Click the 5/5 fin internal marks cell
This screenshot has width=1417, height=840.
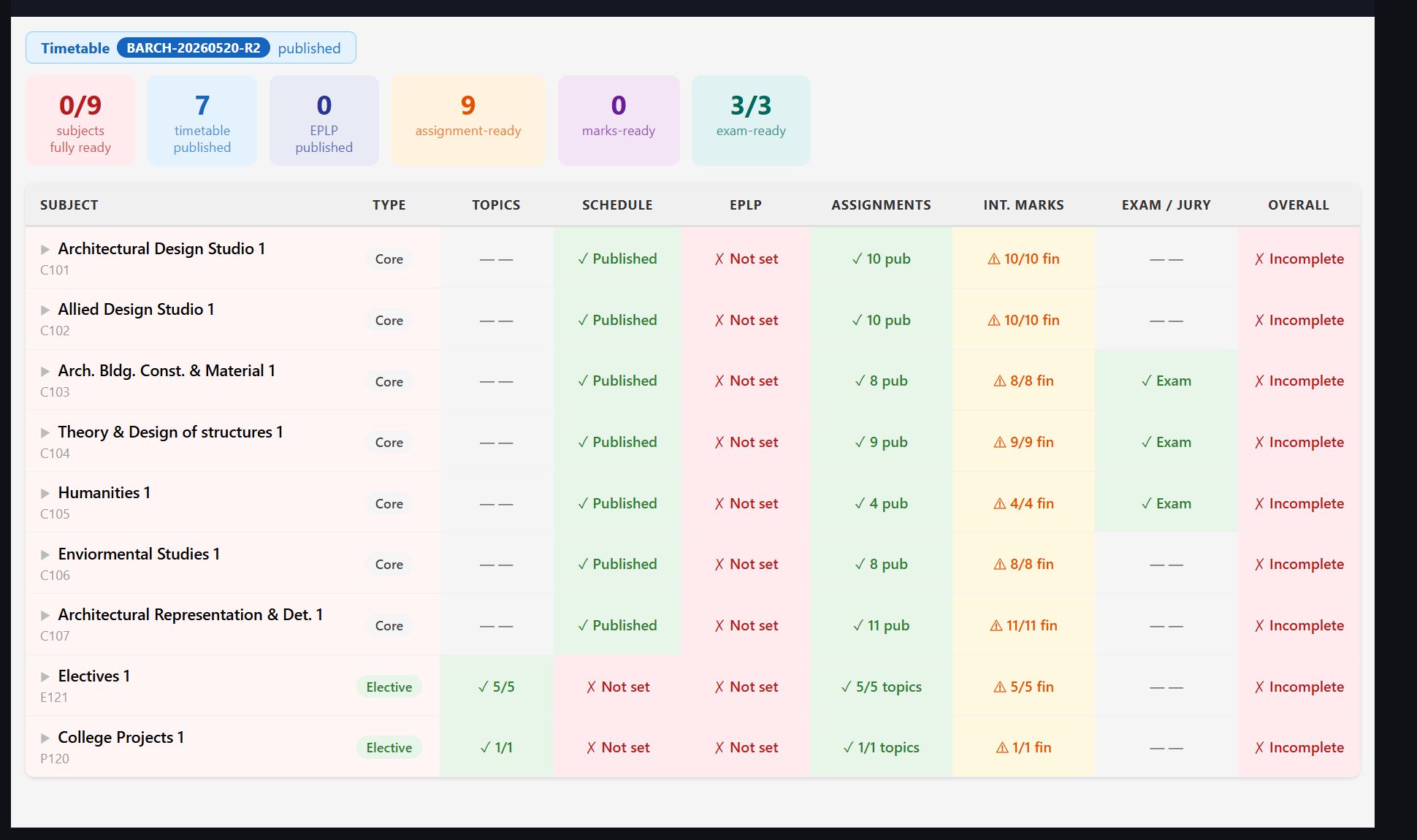coord(1023,687)
